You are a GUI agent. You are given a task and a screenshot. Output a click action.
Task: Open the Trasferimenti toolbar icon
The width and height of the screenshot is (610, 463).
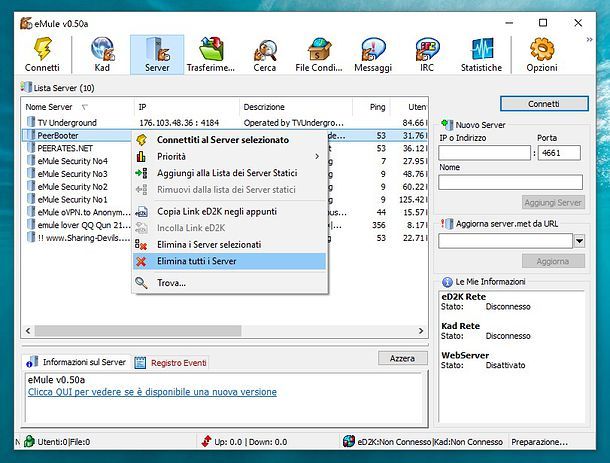point(211,49)
